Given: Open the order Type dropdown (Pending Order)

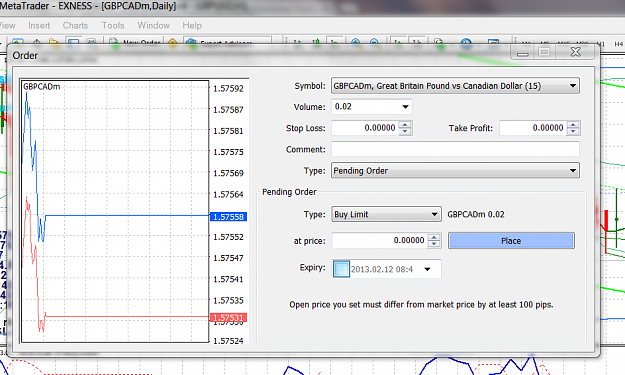Looking at the screenshot, I should point(455,171).
